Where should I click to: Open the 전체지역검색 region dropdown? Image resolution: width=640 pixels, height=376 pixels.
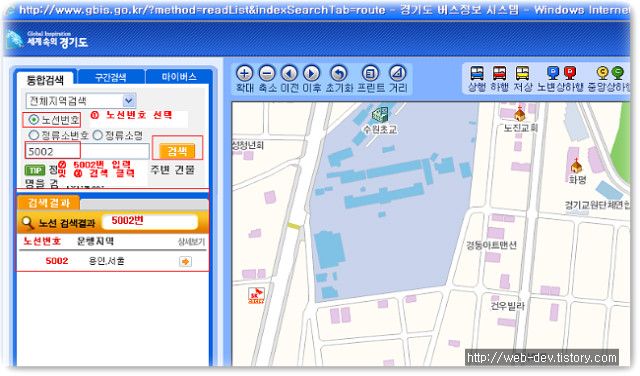tap(81, 100)
